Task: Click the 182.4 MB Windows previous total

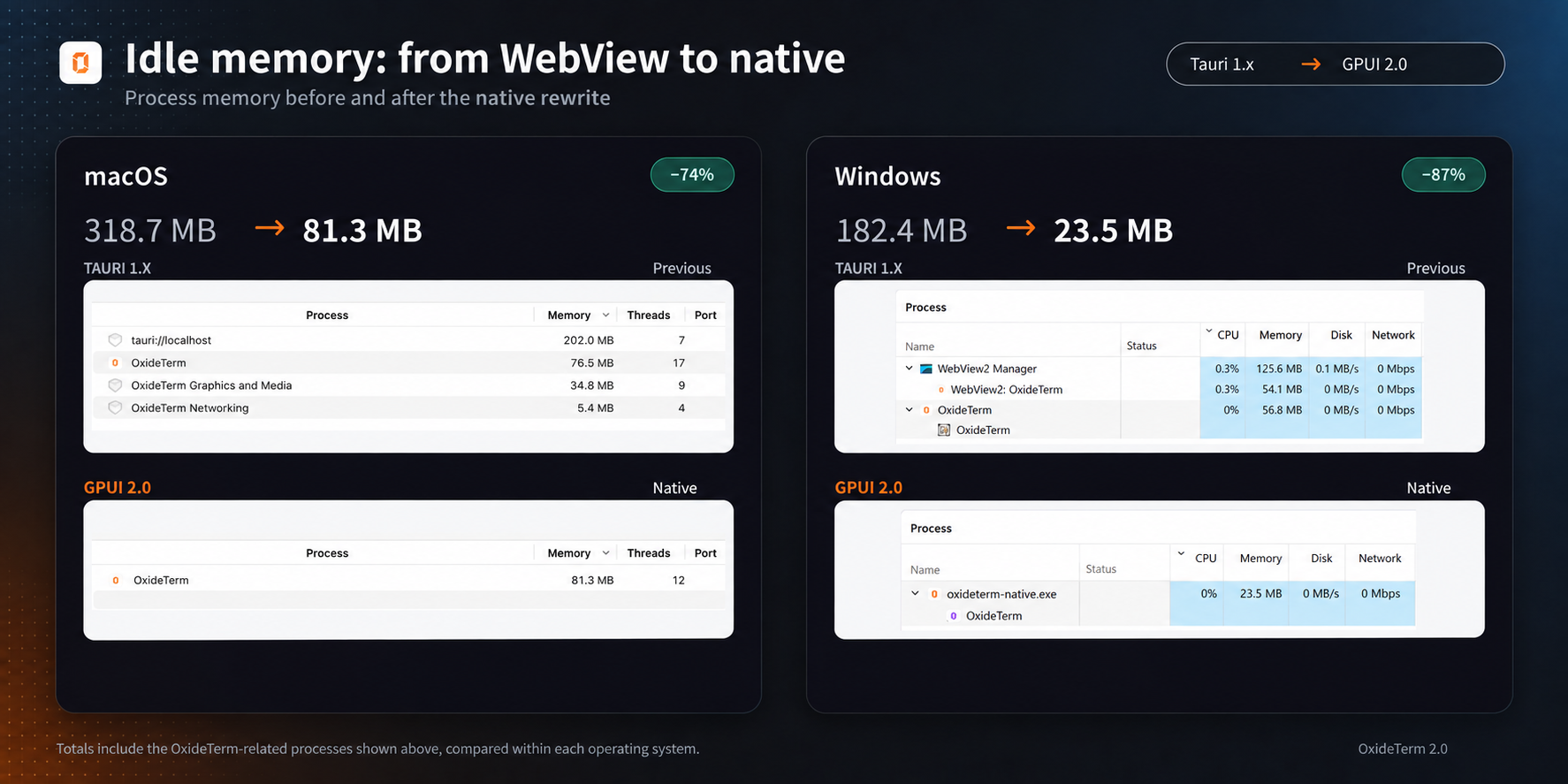Action: tap(902, 230)
